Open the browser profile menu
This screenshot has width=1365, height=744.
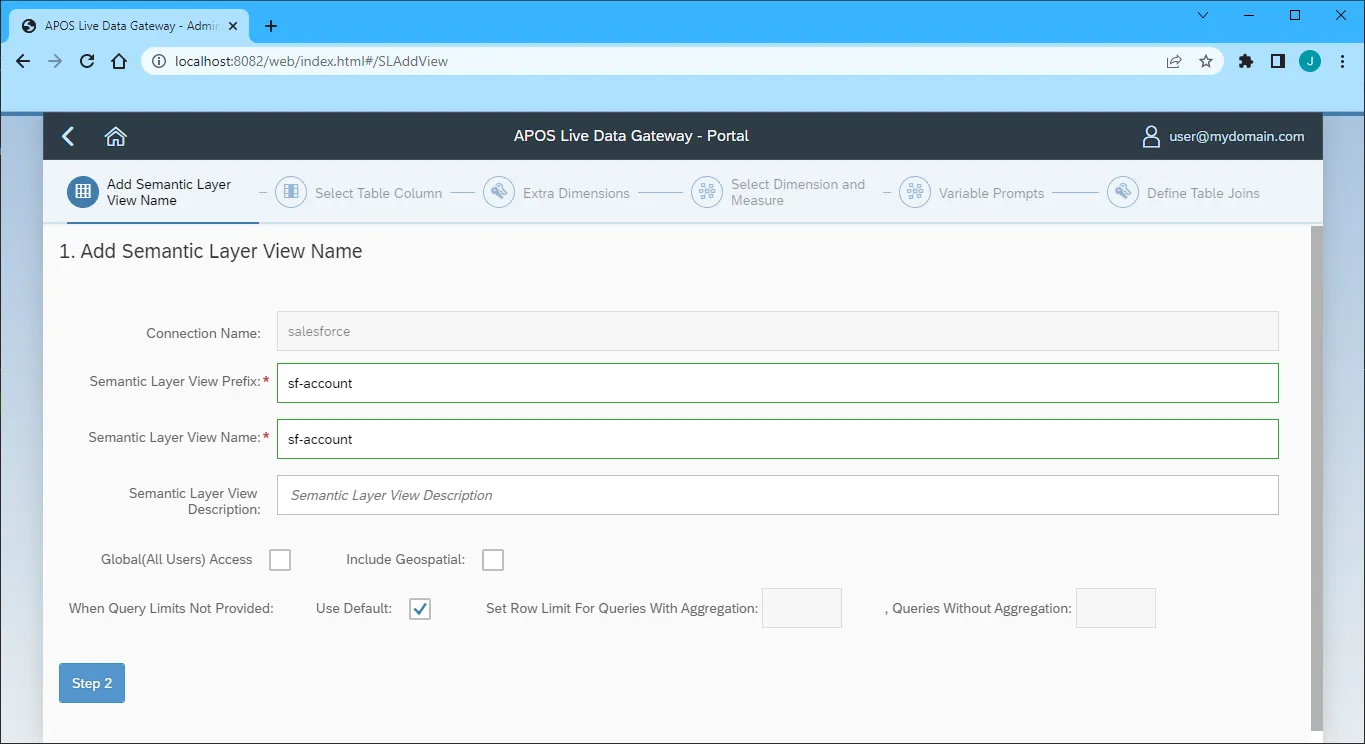point(1309,61)
